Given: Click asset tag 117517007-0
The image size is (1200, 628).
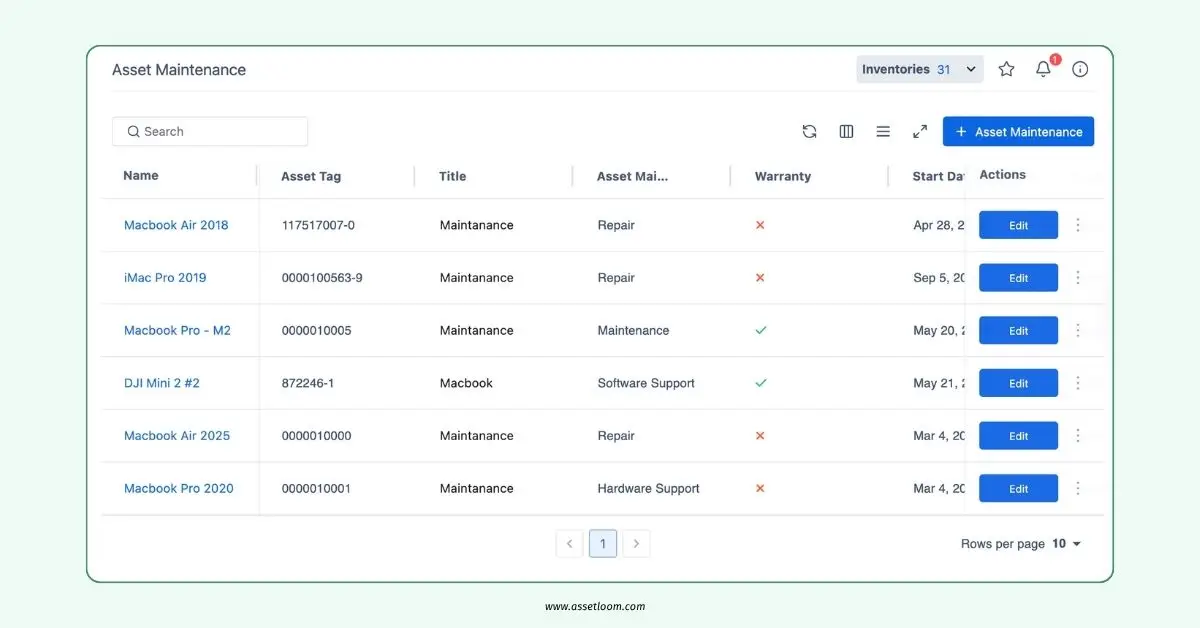Looking at the screenshot, I should [x=318, y=225].
